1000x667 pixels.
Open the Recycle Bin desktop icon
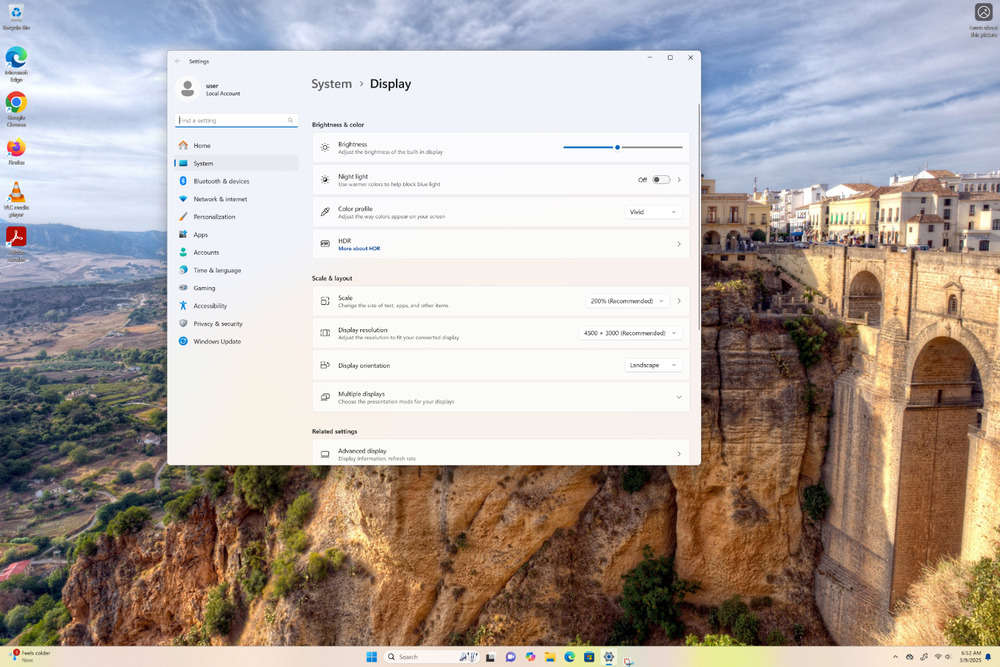point(16,17)
